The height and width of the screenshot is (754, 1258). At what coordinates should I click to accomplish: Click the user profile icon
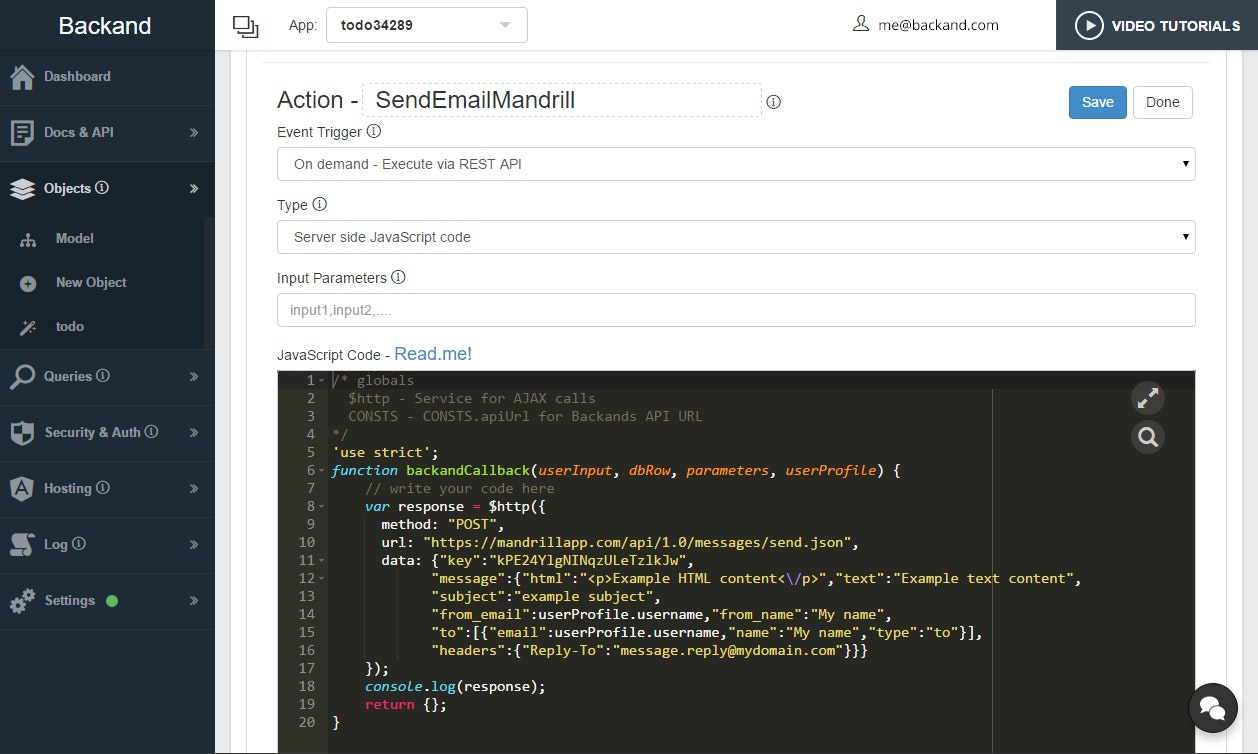pos(861,24)
